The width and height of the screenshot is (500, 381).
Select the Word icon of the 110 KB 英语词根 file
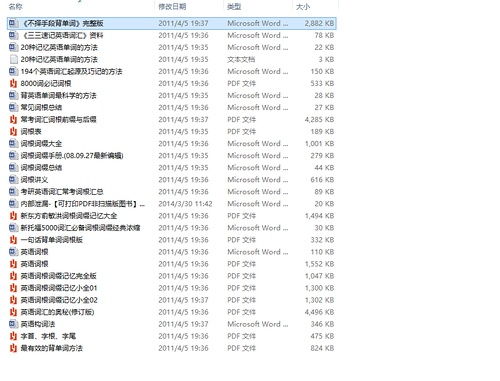13,252
